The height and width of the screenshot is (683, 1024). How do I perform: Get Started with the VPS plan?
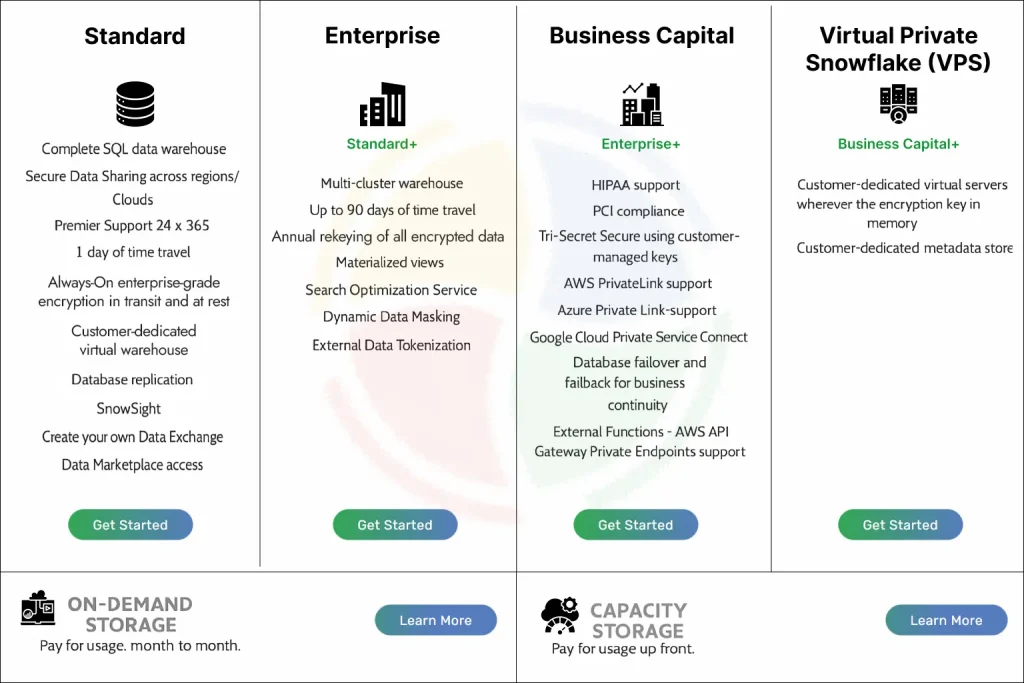pos(900,524)
